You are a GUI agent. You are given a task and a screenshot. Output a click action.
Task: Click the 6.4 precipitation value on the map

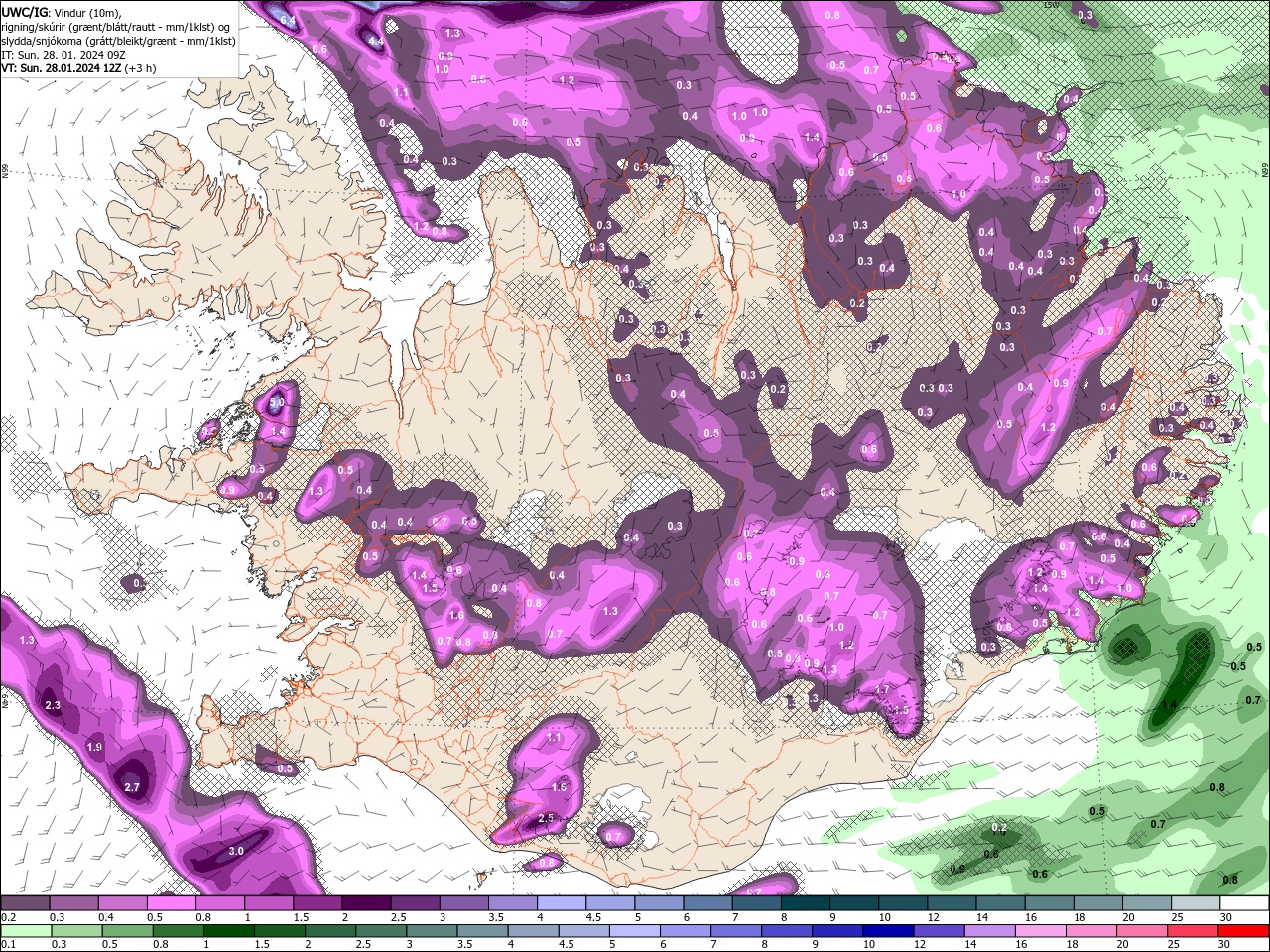pos(288,20)
